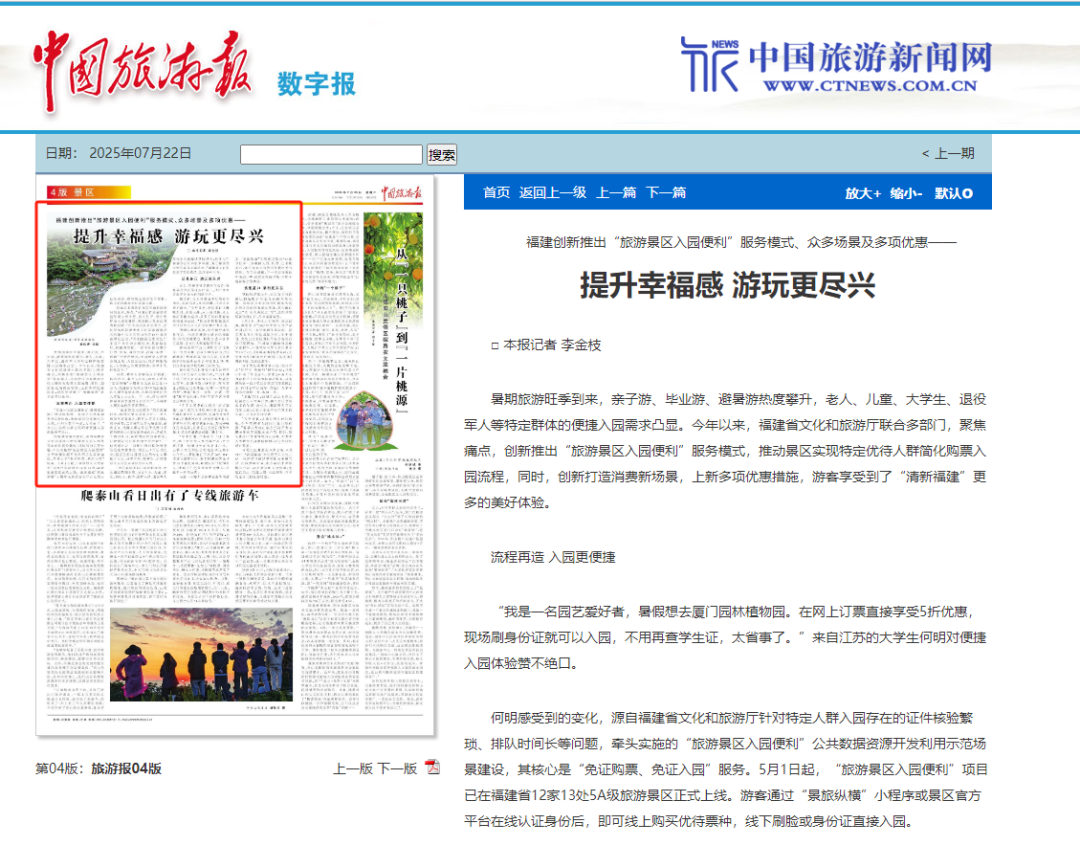Go to the 首页 homepage entry
The image size is (1080, 868).
pyautogui.click(x=494, y=192)
